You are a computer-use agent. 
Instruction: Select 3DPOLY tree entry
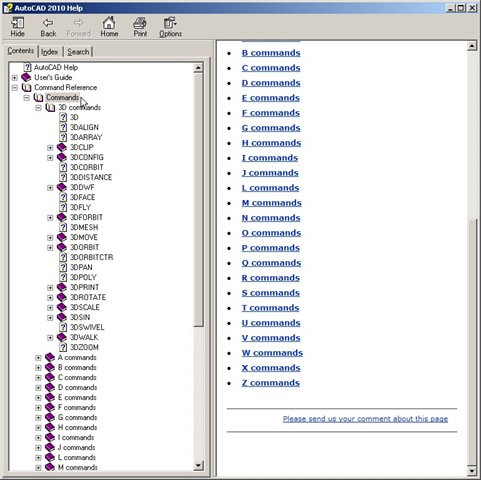point(83,277)
